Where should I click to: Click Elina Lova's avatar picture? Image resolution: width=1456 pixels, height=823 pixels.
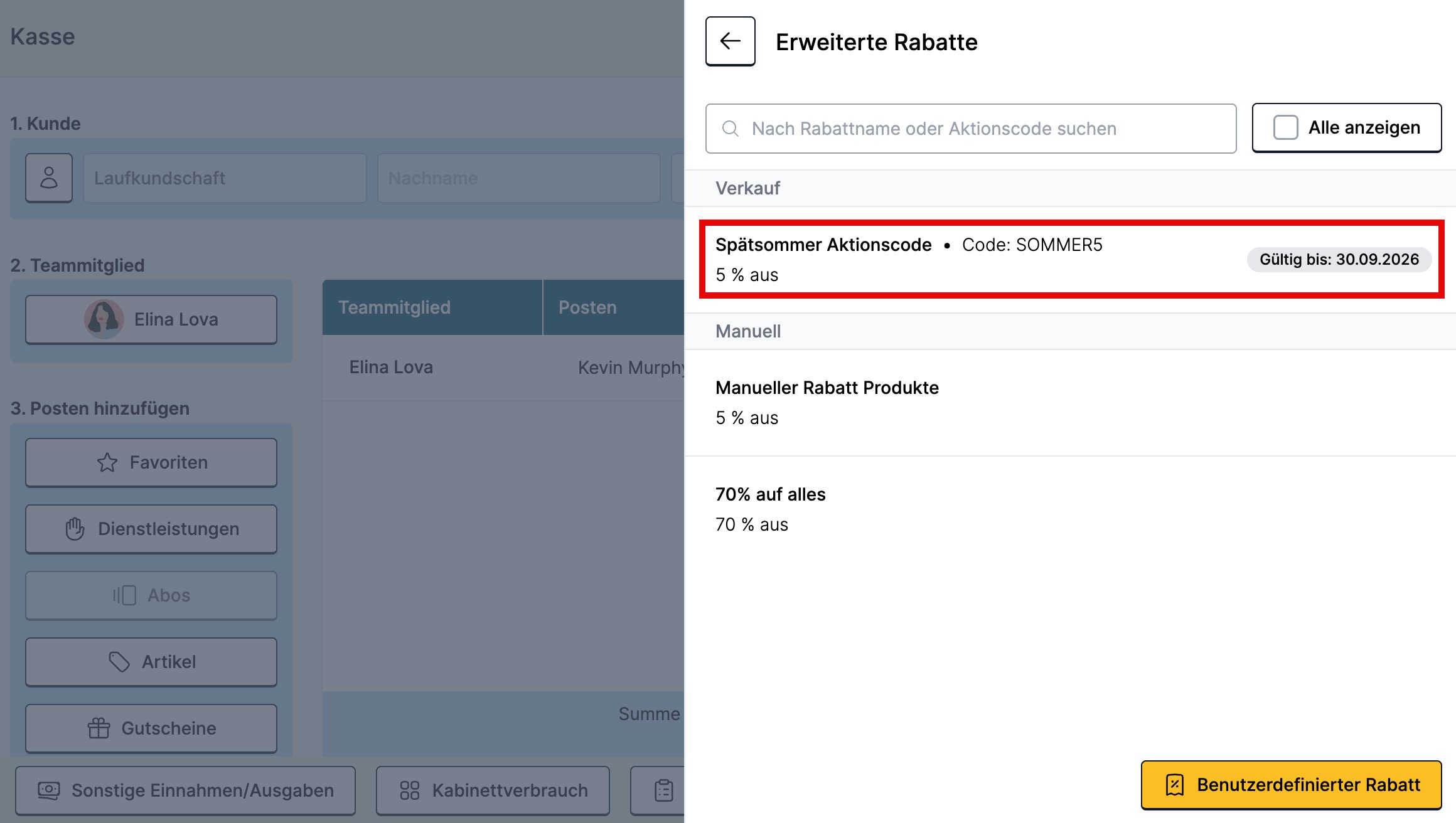104,319
